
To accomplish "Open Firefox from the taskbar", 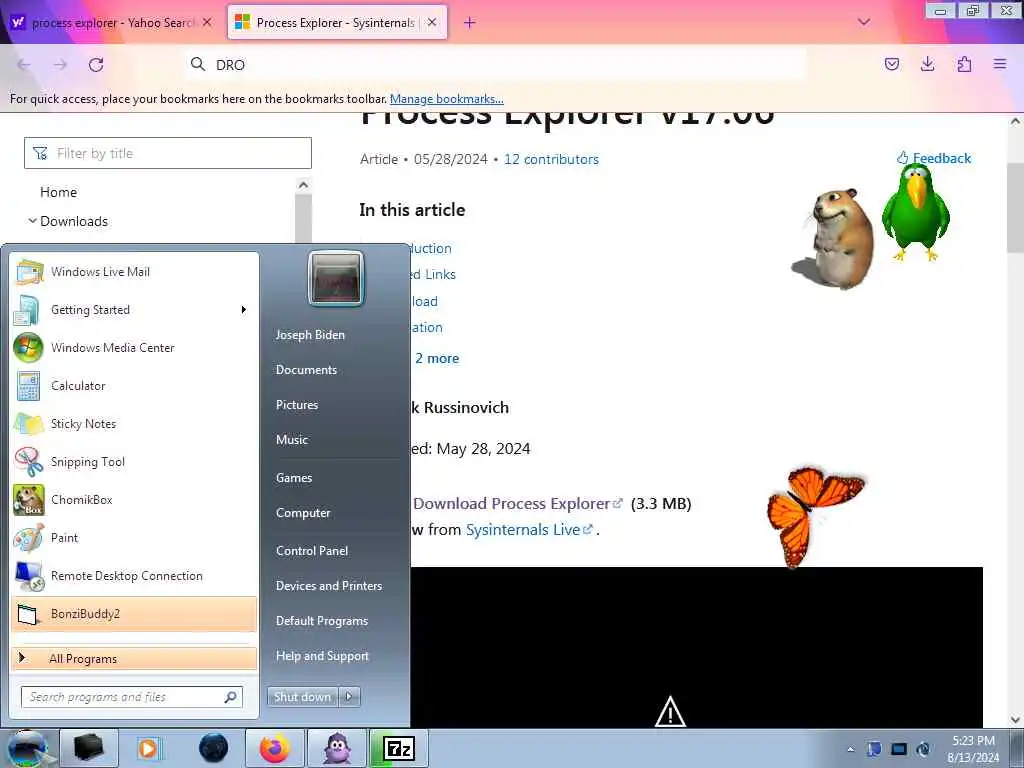I will 275,748.
